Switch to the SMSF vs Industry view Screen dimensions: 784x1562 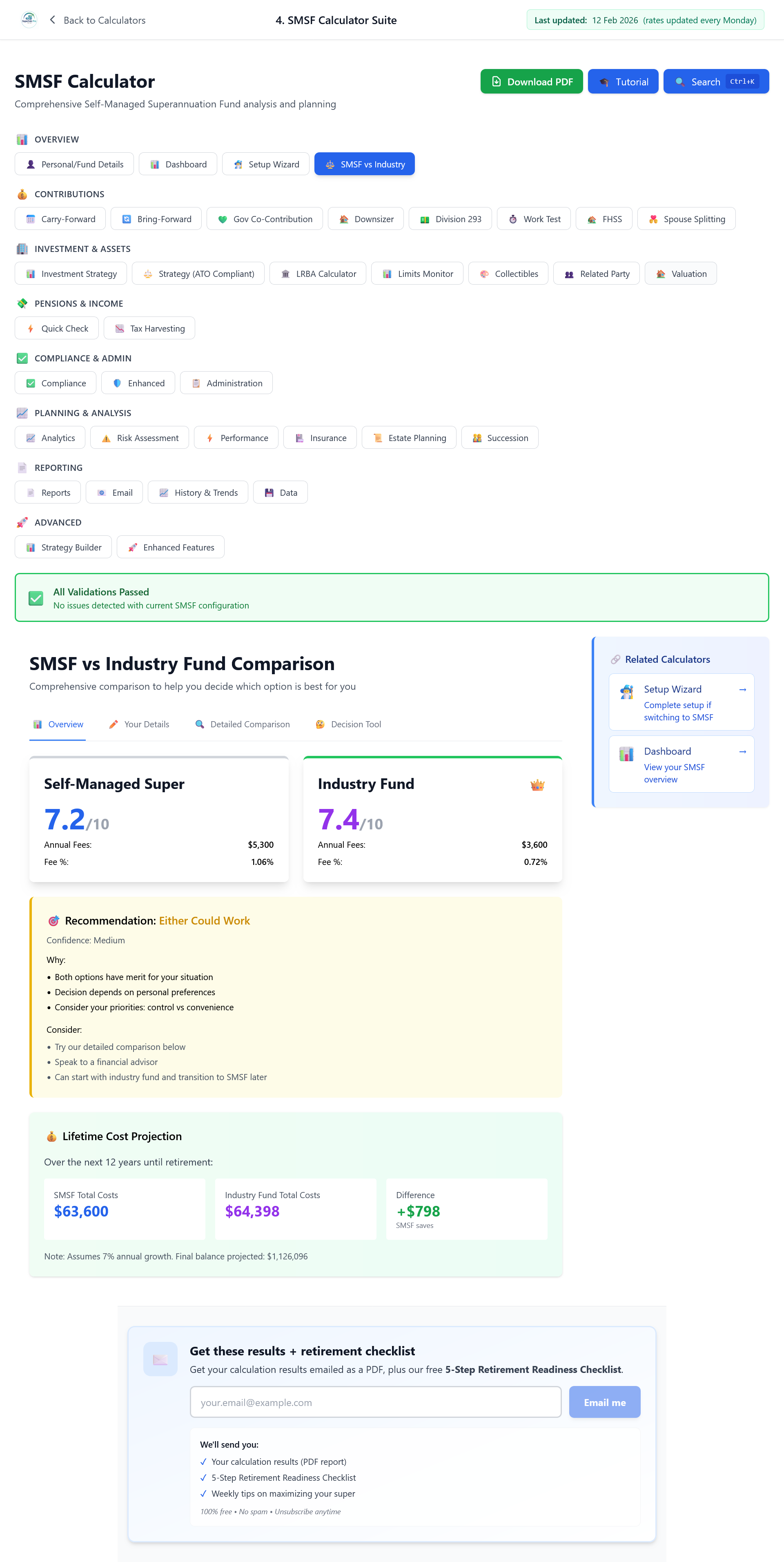[364, 164]
